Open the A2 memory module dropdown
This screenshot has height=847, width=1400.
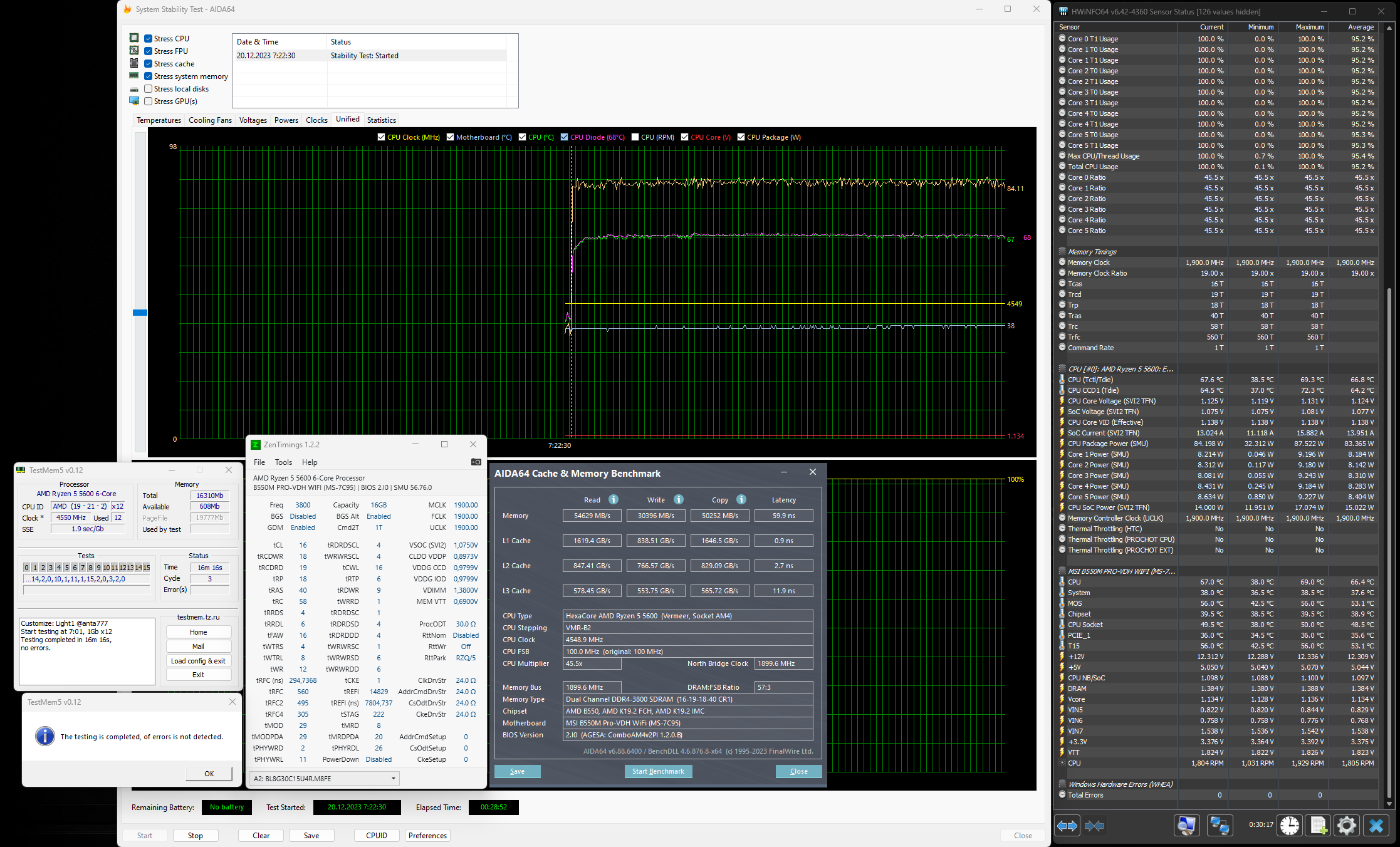point(394,779)
